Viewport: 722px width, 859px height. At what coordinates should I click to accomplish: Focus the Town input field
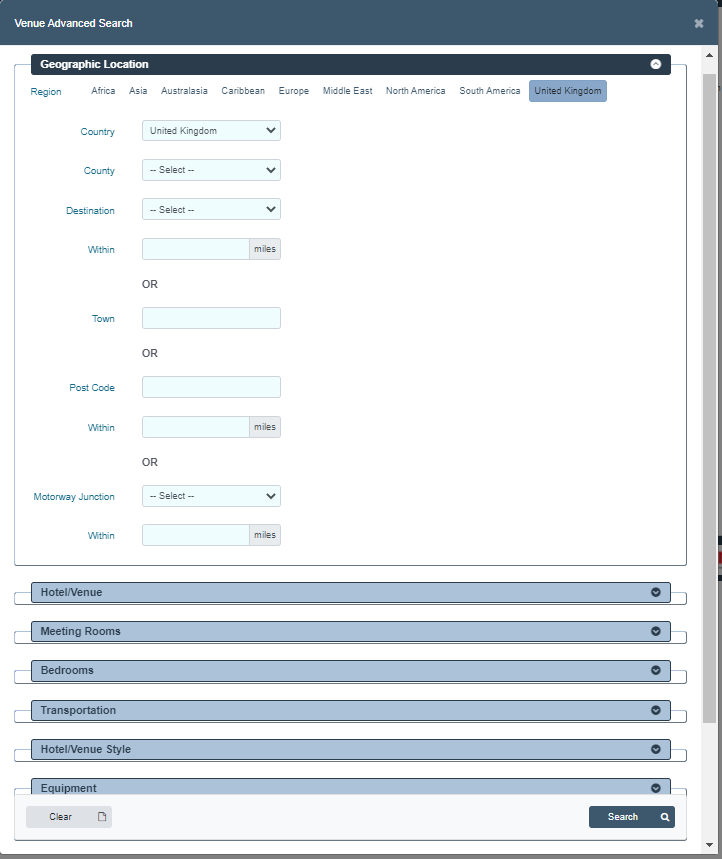click(211, 318)
